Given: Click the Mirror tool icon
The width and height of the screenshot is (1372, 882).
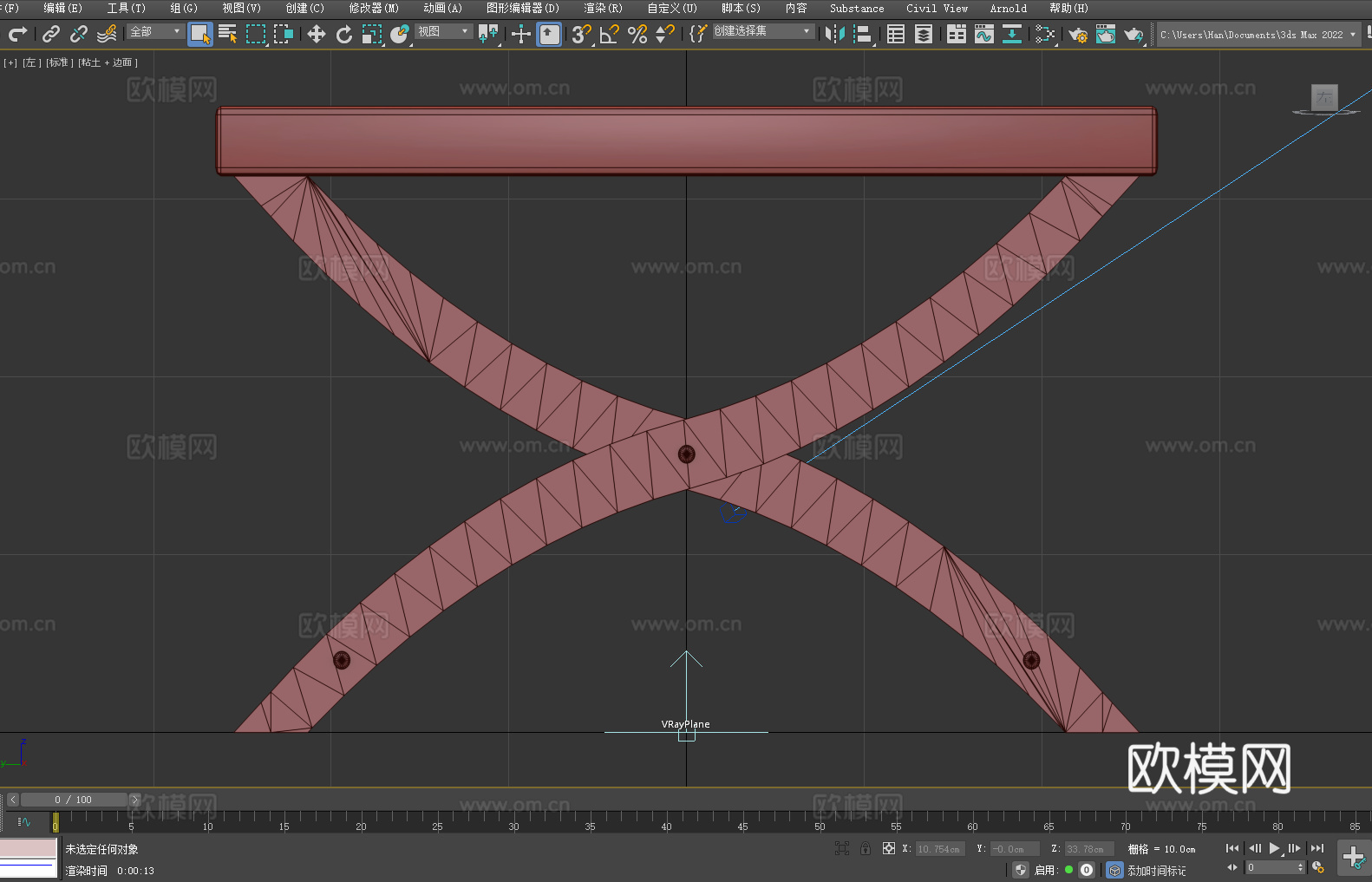Looking at the screenshot, I should (x=835, y=34).
